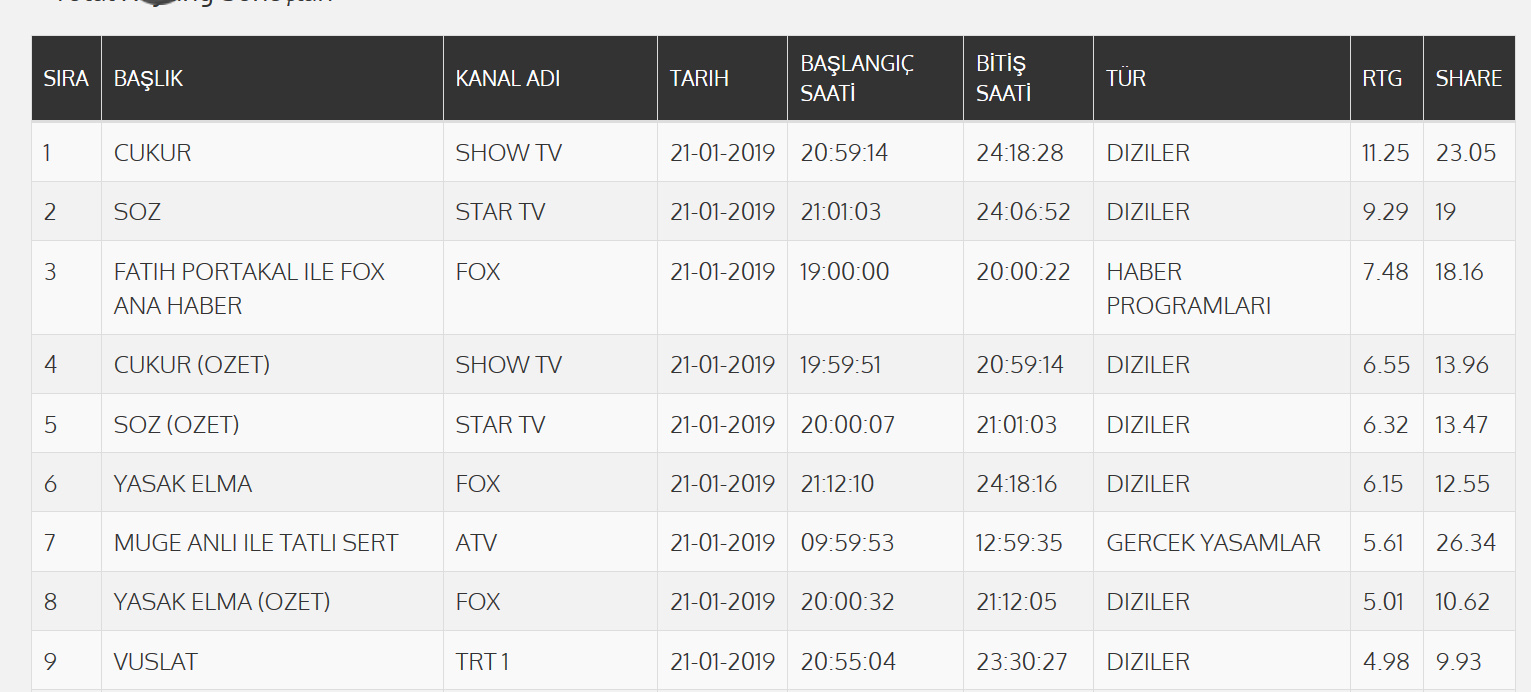This screenshot has width=1531, height=692.
Task: Click the BAŞLIK column header
Action: (149, 78)
